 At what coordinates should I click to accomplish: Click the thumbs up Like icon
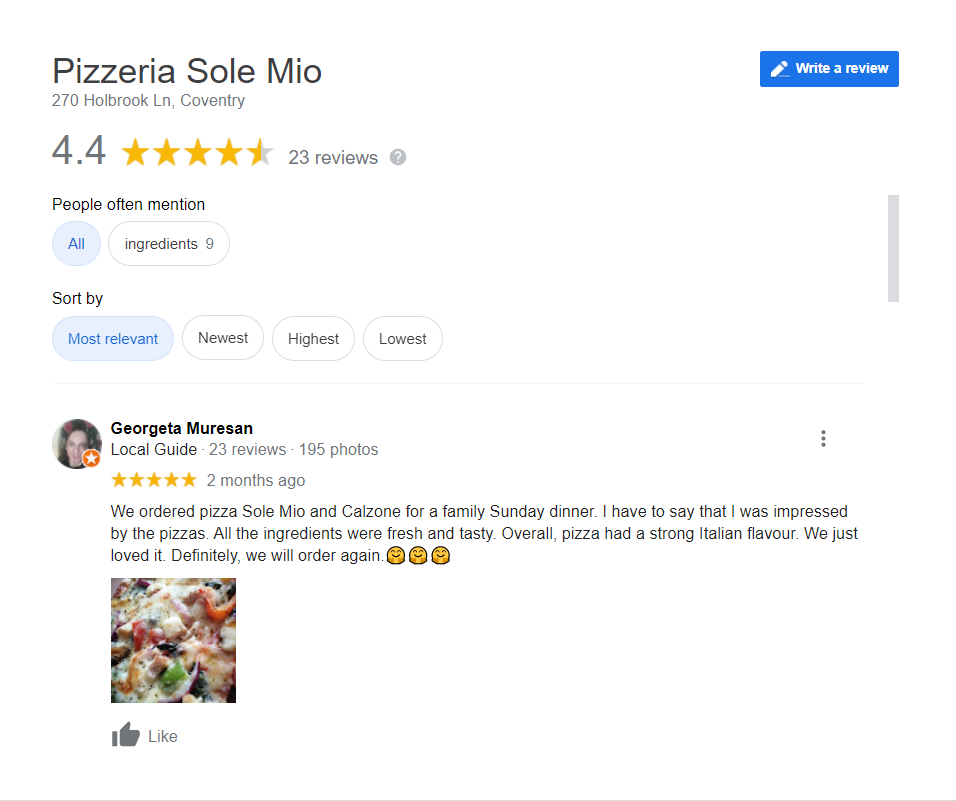coord(126,735)
